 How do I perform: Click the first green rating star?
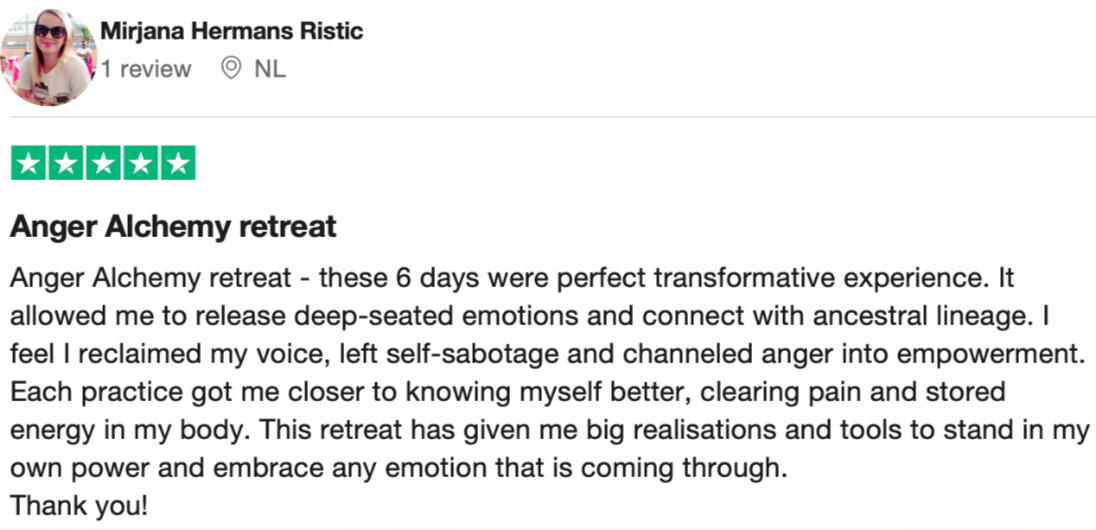29,163
